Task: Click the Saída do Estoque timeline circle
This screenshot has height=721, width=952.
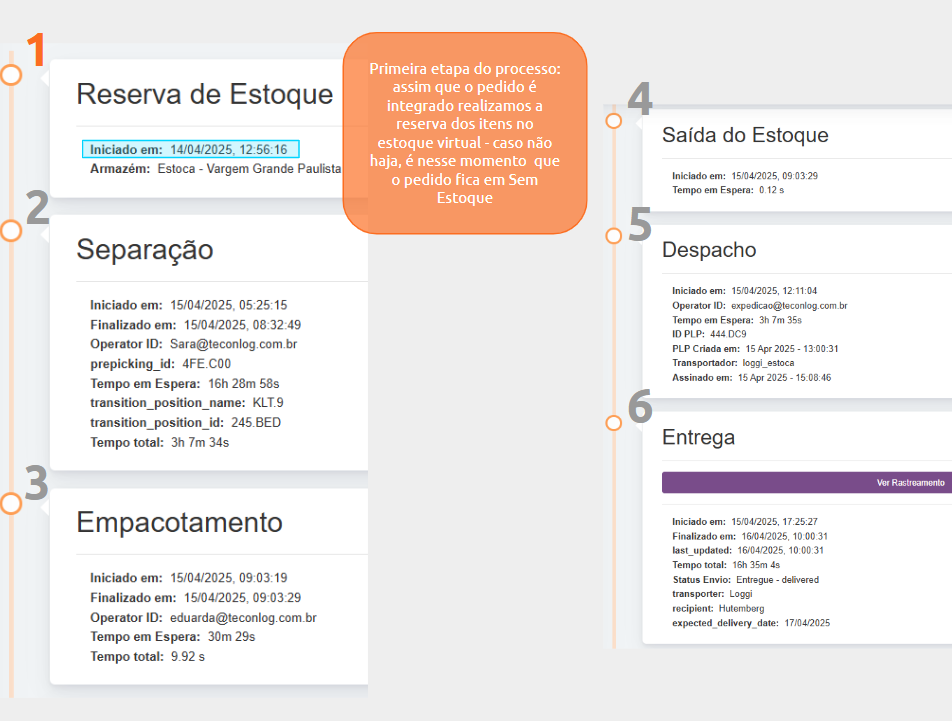Action: pos(614,121)
